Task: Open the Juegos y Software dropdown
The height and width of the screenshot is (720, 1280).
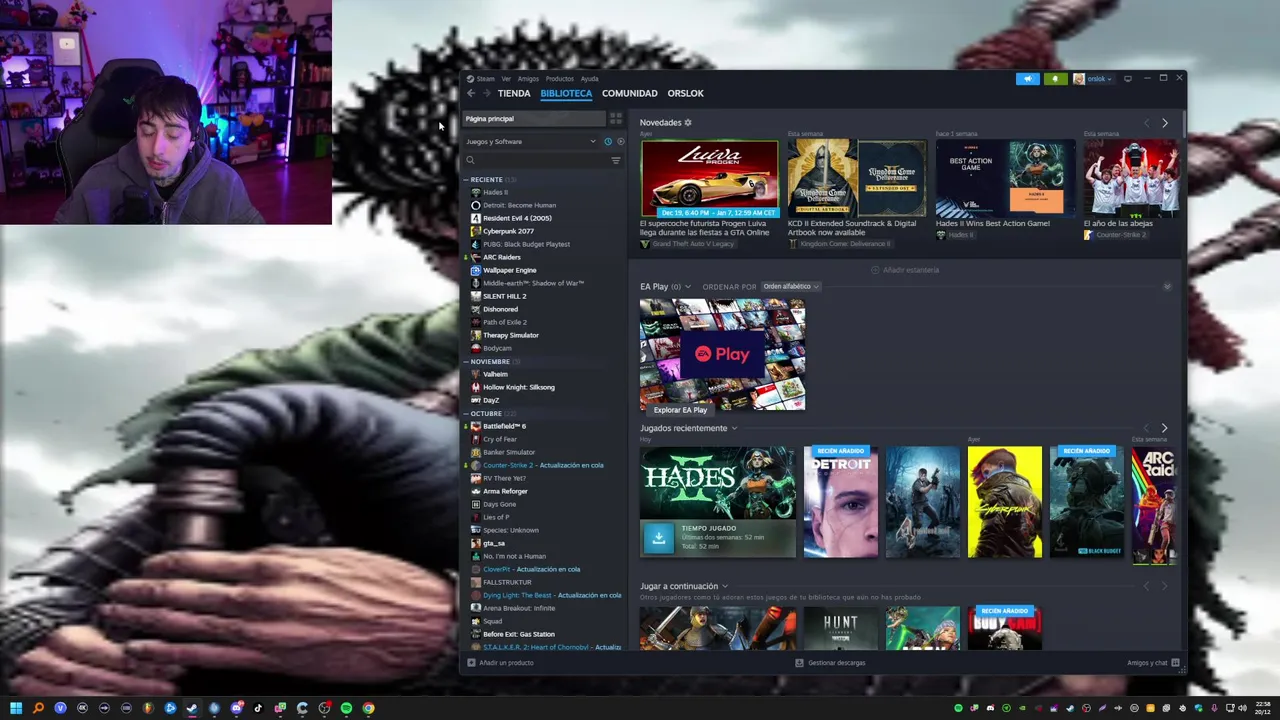Action: [530, 141]
